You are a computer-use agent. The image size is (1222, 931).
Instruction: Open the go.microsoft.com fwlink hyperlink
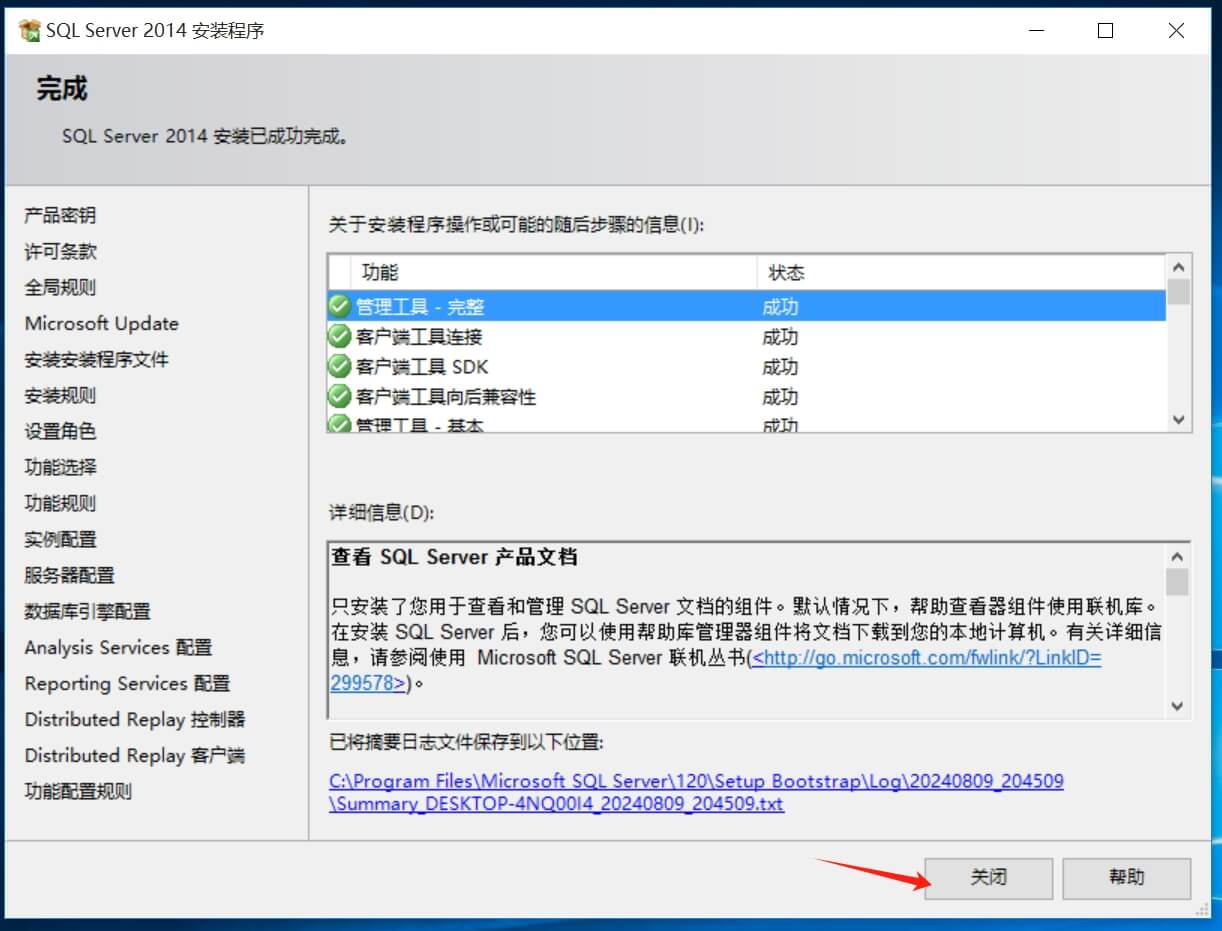pyautogui.click(x=926, y=659)
